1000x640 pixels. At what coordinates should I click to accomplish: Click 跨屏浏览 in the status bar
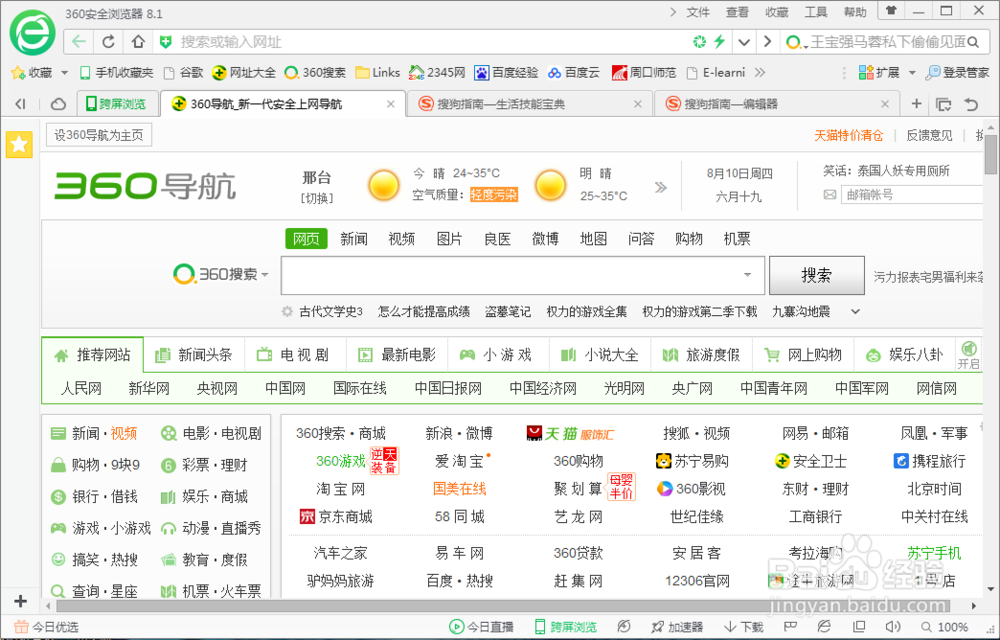click(x=566, y=627)
